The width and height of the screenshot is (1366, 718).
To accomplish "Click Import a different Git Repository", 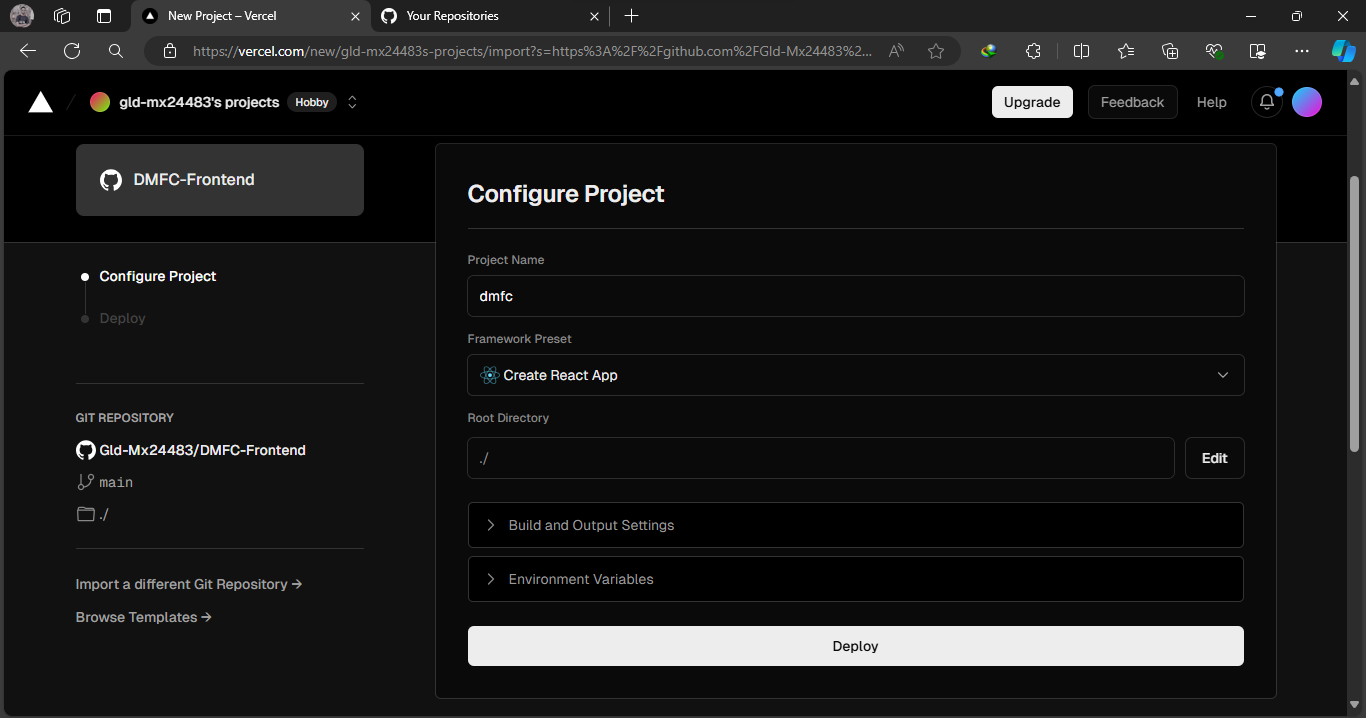I will click(x=188, y=584).
